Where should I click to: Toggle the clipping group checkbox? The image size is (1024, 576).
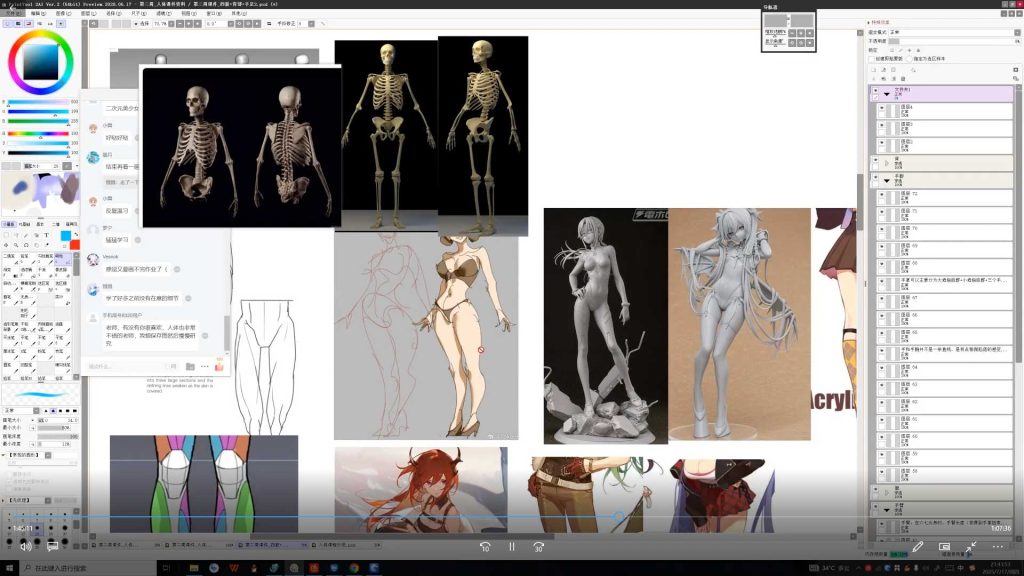872,59
